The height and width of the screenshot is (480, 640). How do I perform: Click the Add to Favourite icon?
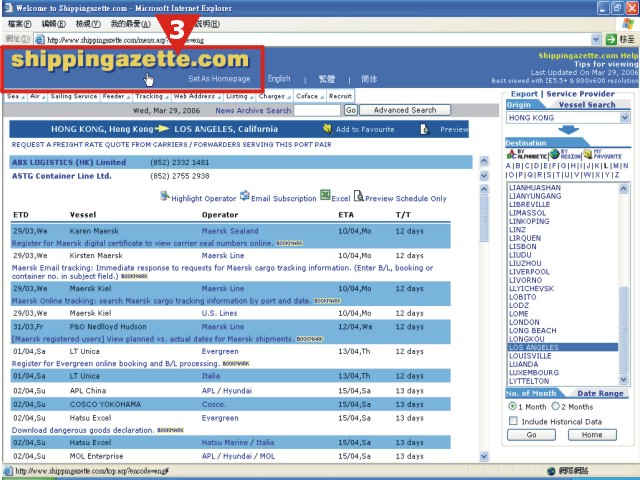pos(327,129)
